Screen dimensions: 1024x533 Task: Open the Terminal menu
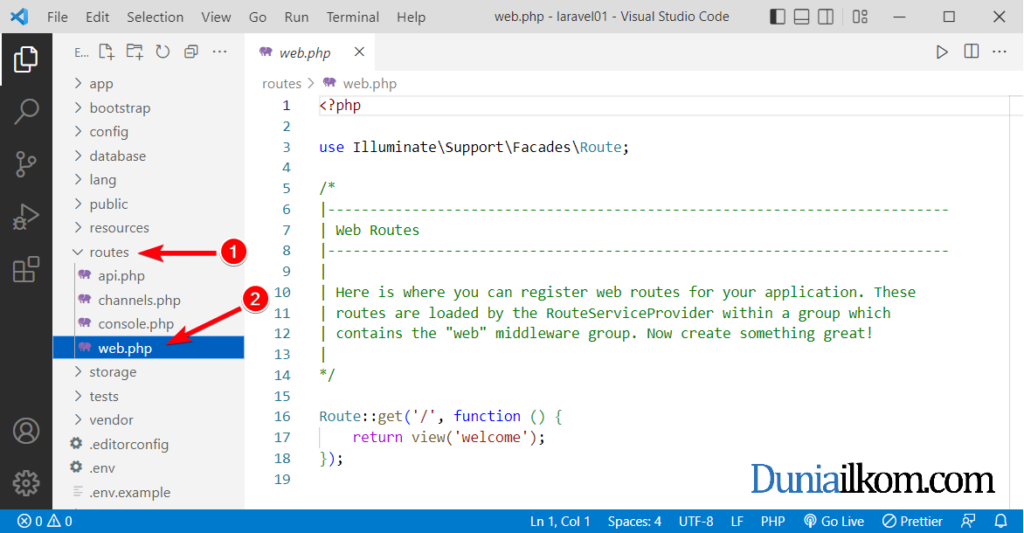(x=353, y=17)
